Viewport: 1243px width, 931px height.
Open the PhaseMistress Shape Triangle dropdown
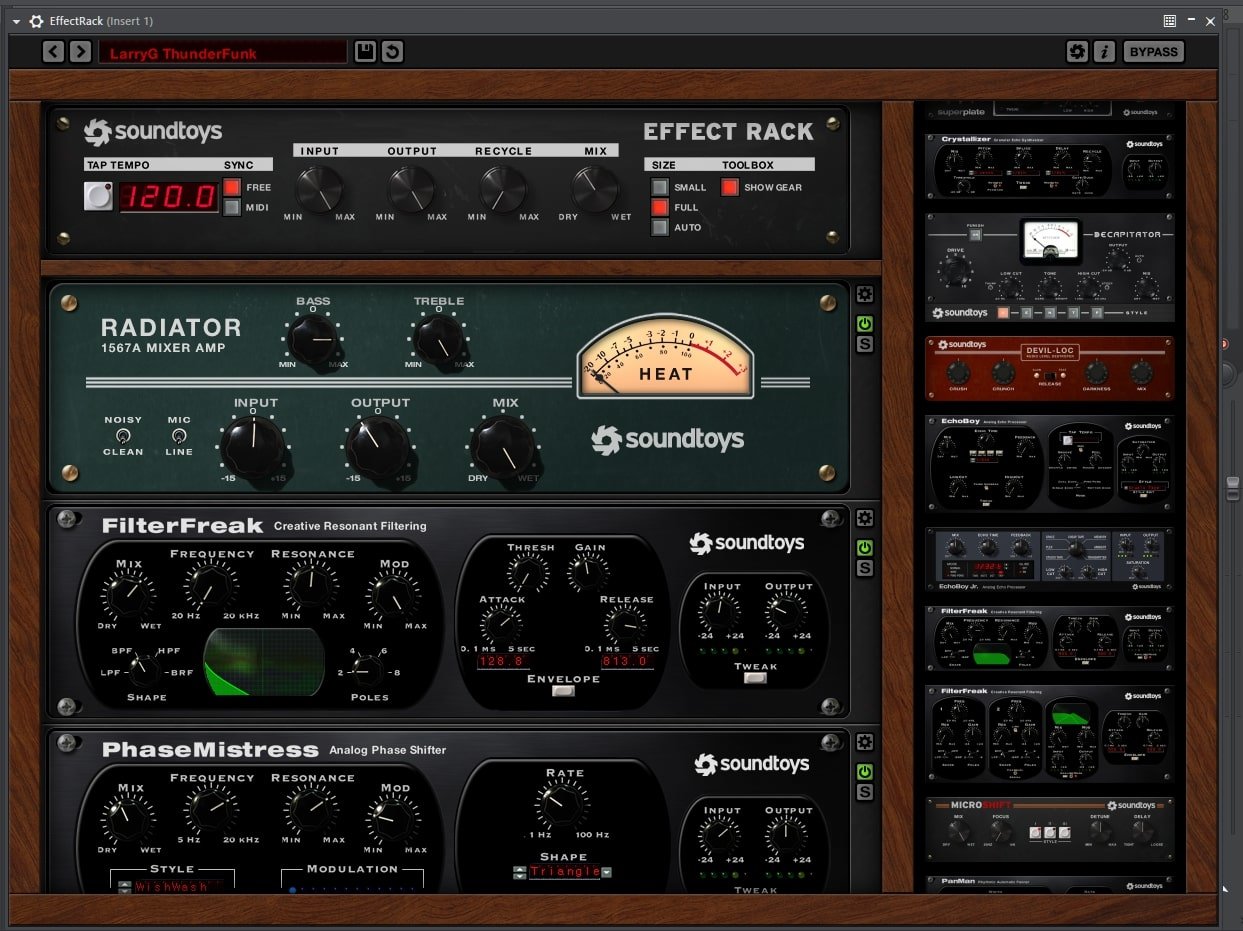[606, 872]
